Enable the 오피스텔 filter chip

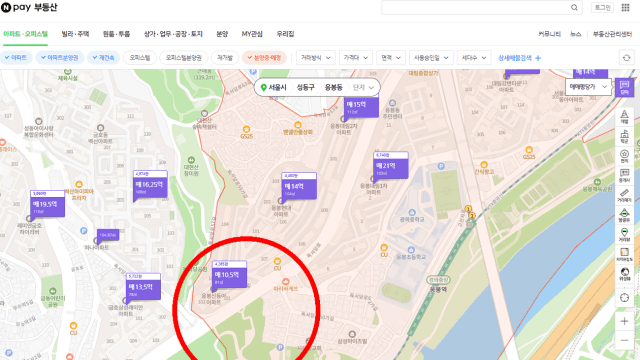pyautogui.click(x=140, y=58)
